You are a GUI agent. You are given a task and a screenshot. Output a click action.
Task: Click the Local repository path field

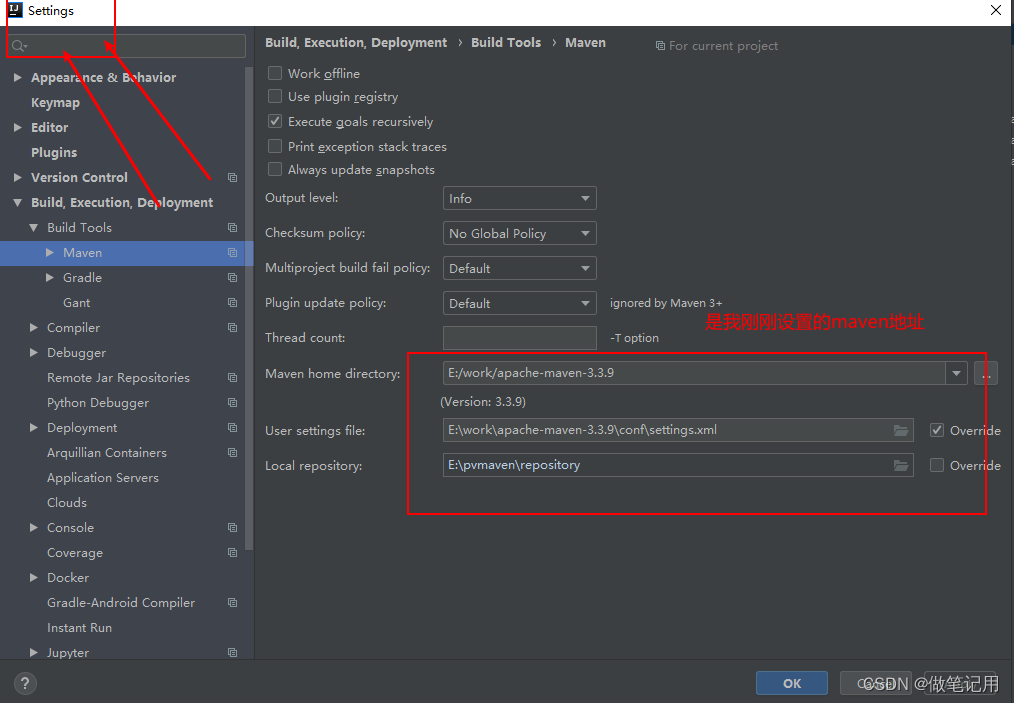[678, 465]
